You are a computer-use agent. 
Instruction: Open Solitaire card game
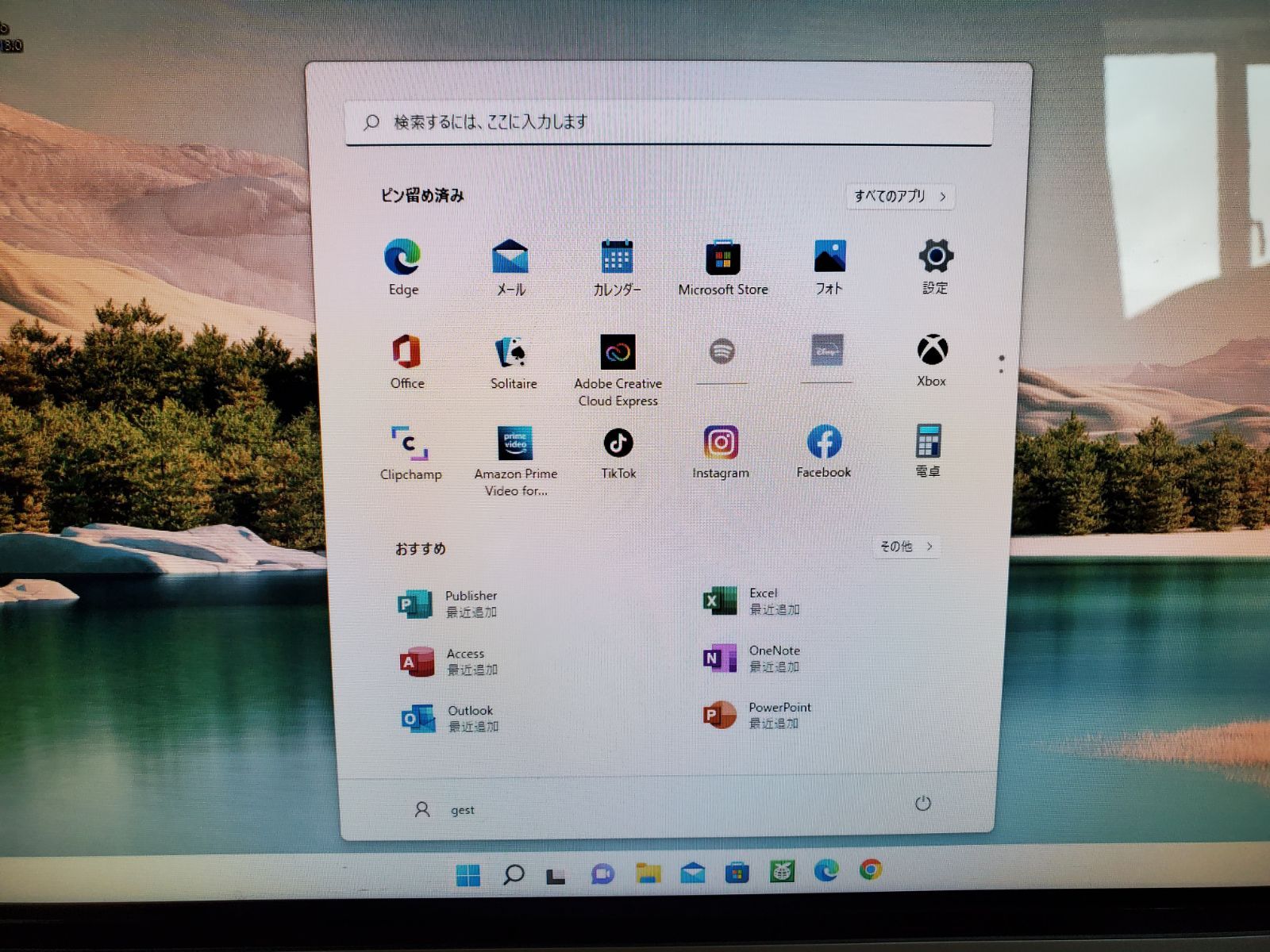(514, 362)
